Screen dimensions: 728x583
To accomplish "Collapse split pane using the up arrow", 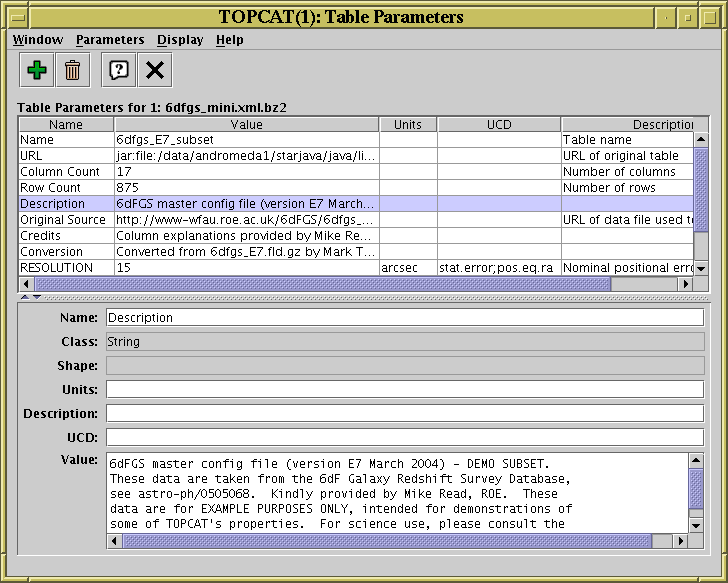I will [25, 297].
